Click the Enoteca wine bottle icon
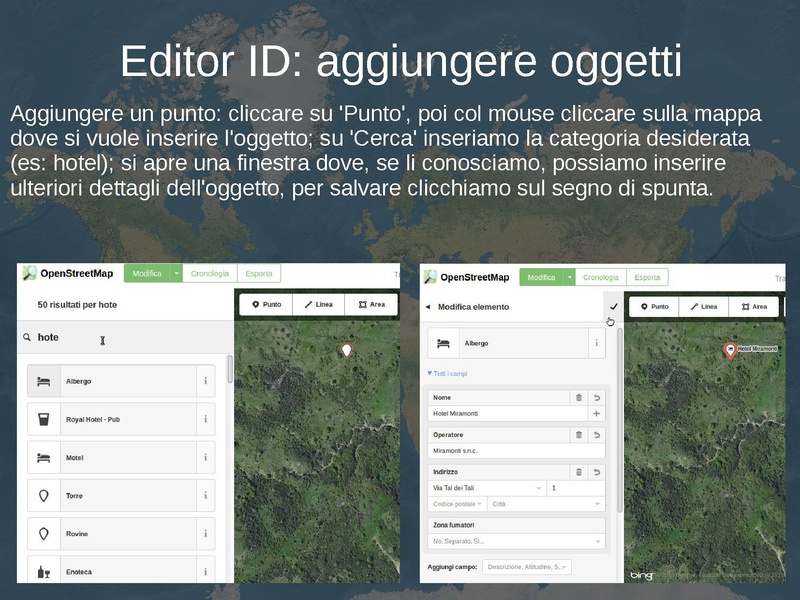800x600 pixels. coord(43,572)
